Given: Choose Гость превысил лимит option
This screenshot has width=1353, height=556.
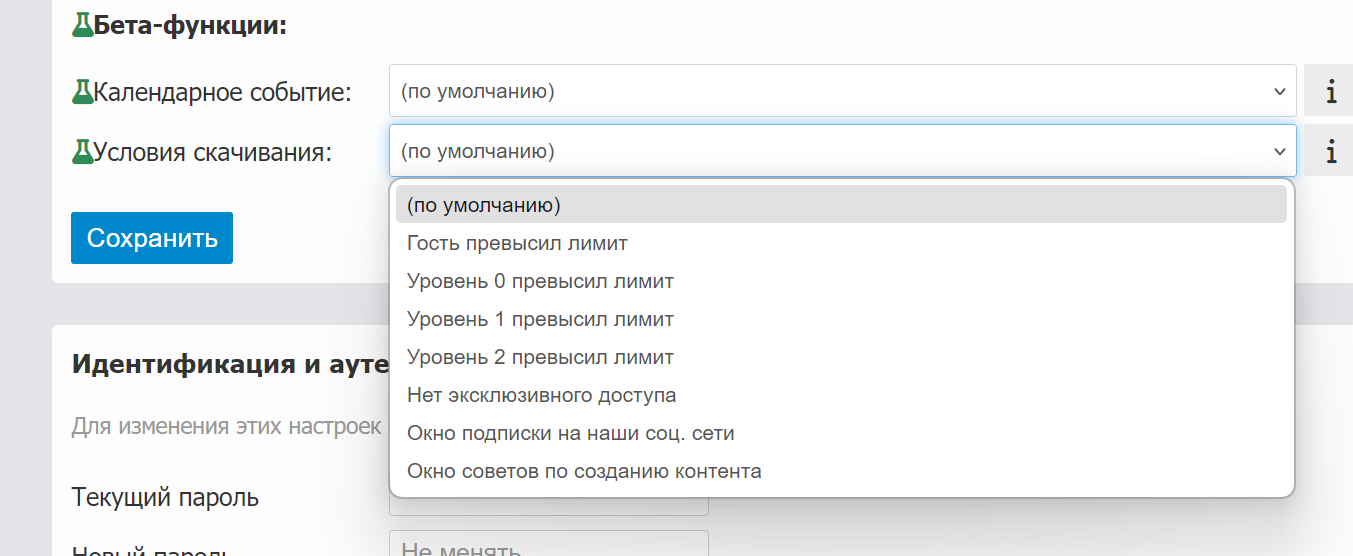Looking at the screenshot, I should (517, 243).
